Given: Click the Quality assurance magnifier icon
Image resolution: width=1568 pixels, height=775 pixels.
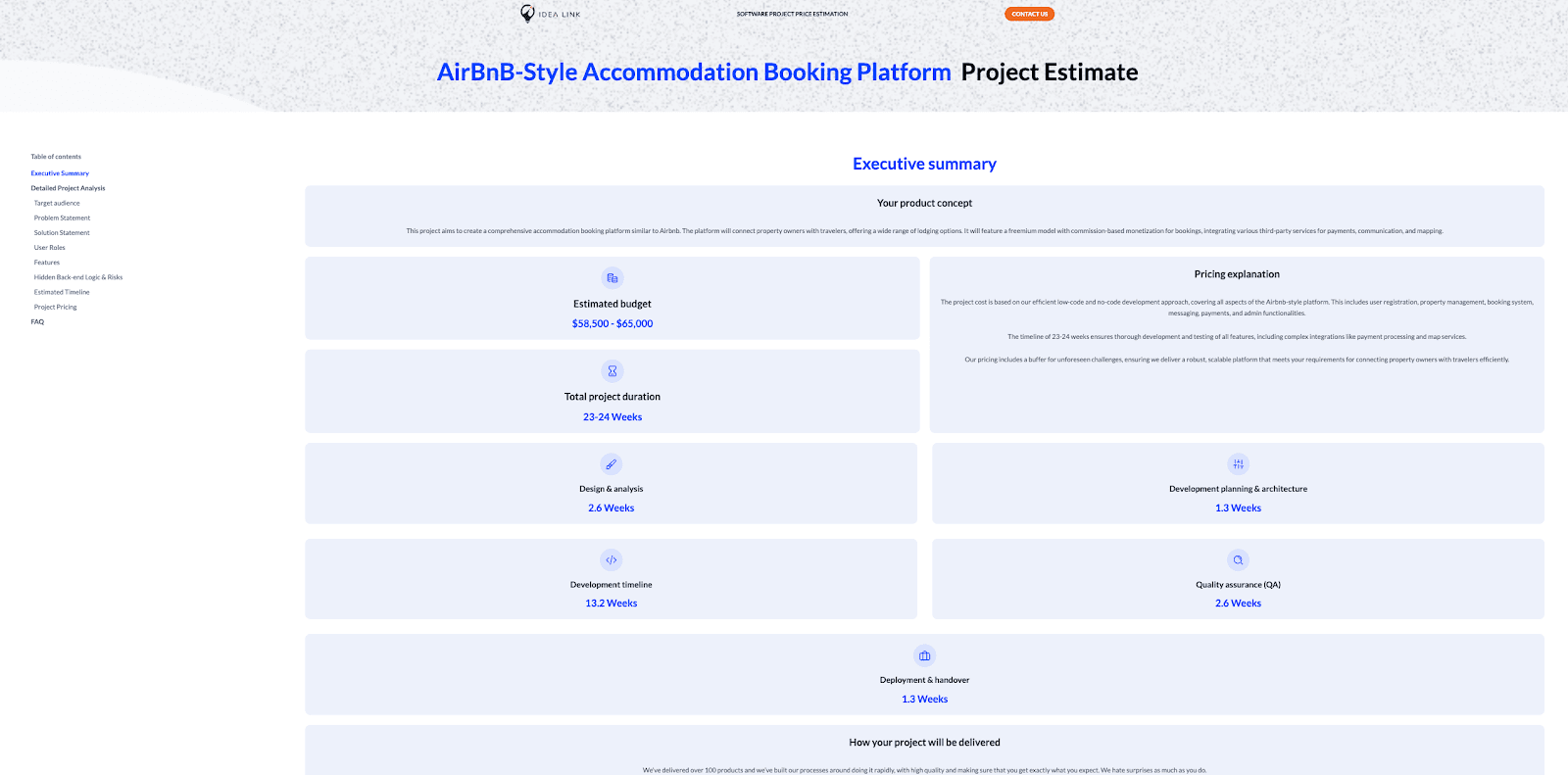Looking at the screenshot, I should (x=1239, y=560).
